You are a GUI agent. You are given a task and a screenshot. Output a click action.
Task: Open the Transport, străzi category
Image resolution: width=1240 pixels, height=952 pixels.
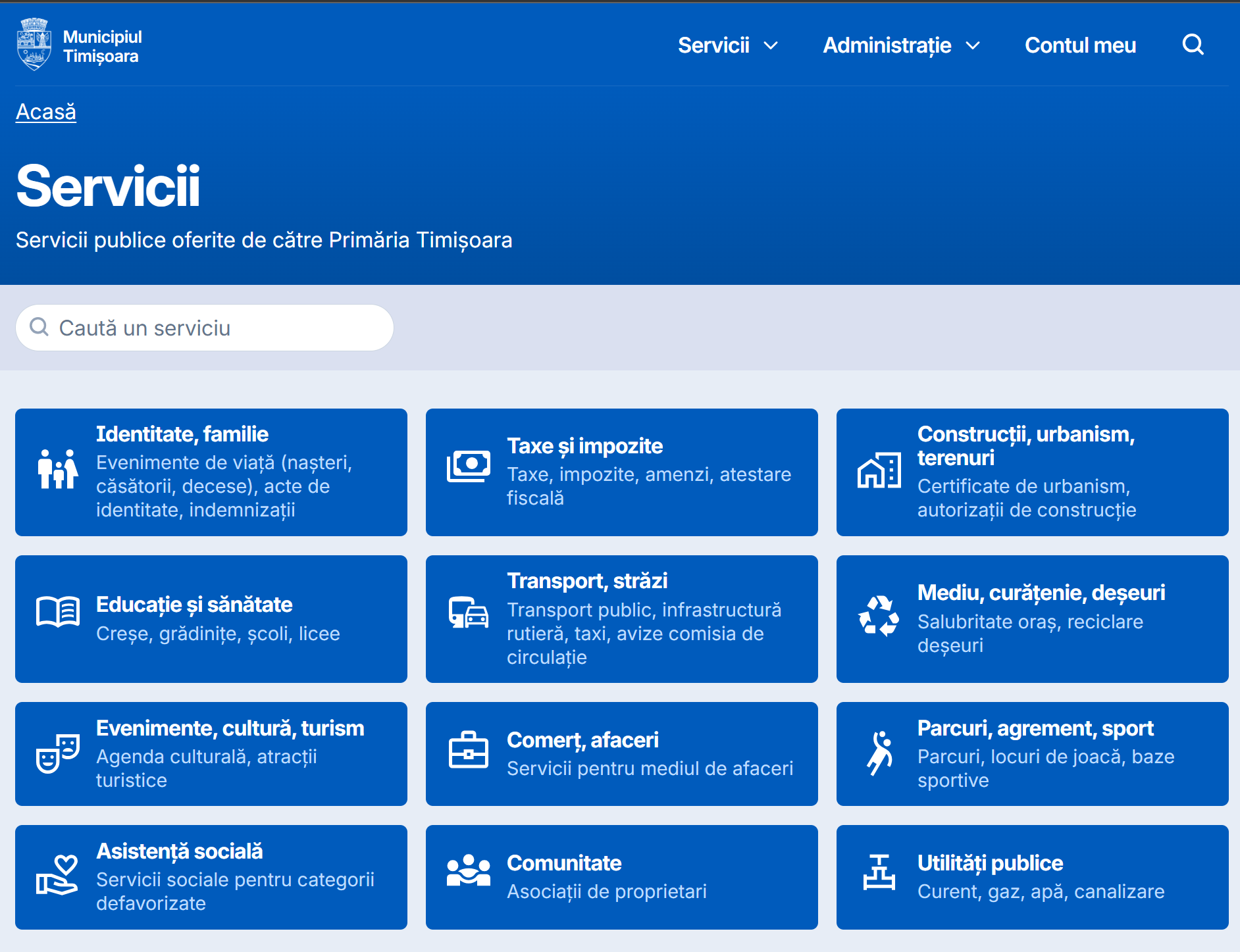[x=621, y=618]
